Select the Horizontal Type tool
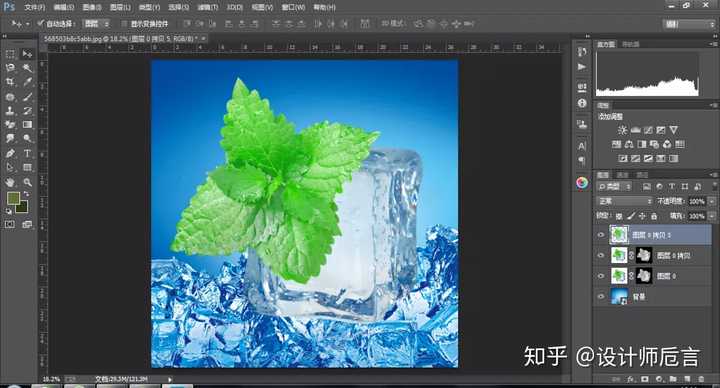 pyautogui.click(x=28, y=153)
